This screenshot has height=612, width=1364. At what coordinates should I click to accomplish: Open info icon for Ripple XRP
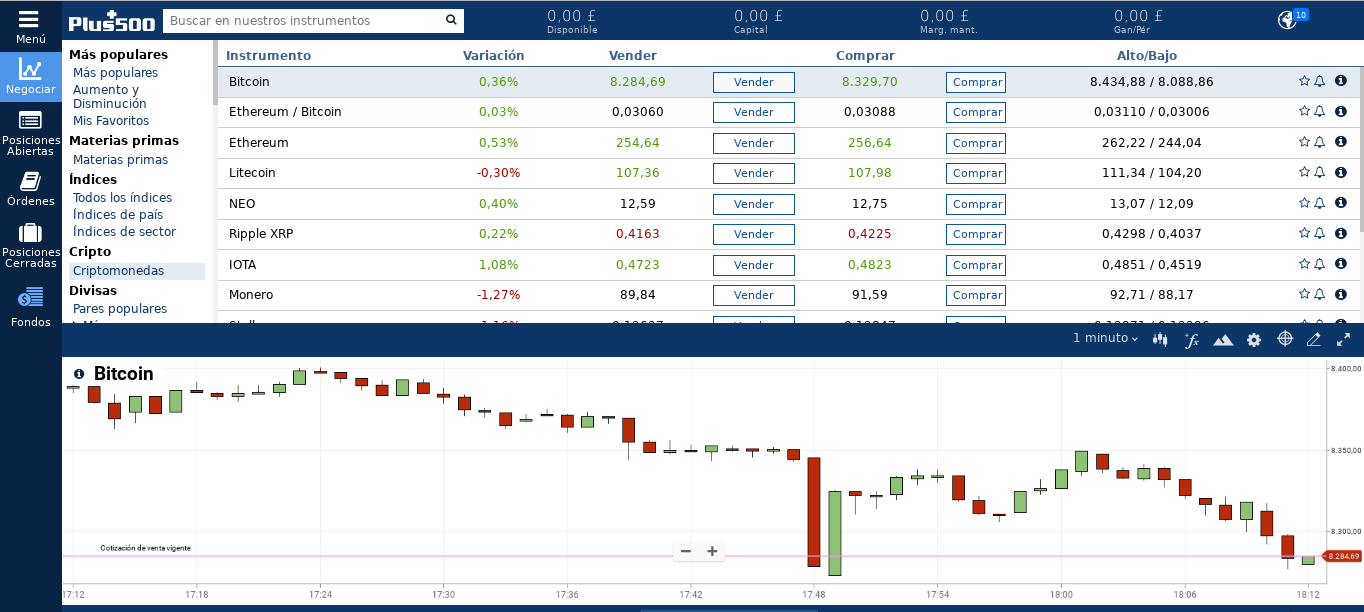(x=1341, y=233)
